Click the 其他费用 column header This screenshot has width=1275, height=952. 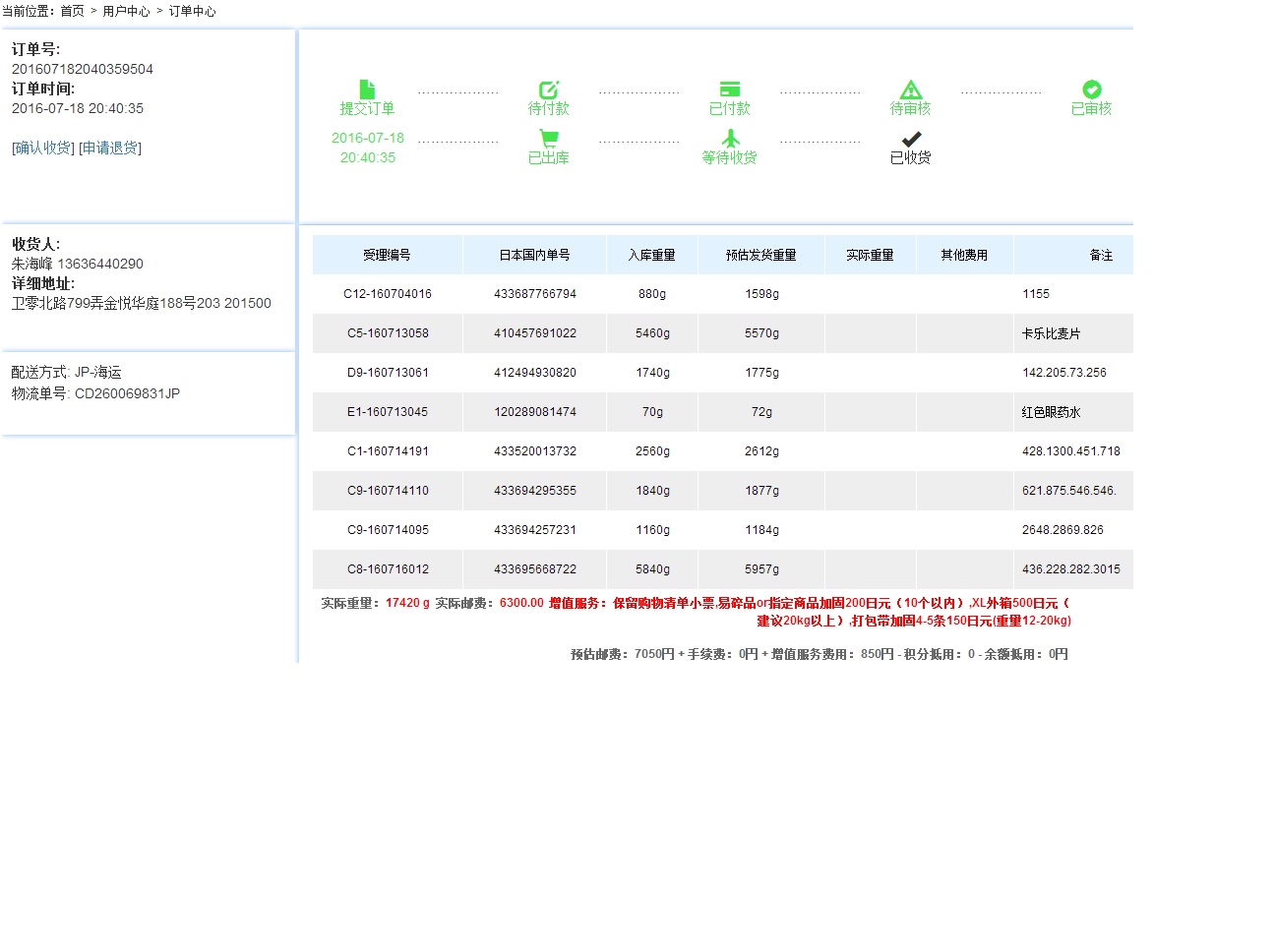pos(964,255)
